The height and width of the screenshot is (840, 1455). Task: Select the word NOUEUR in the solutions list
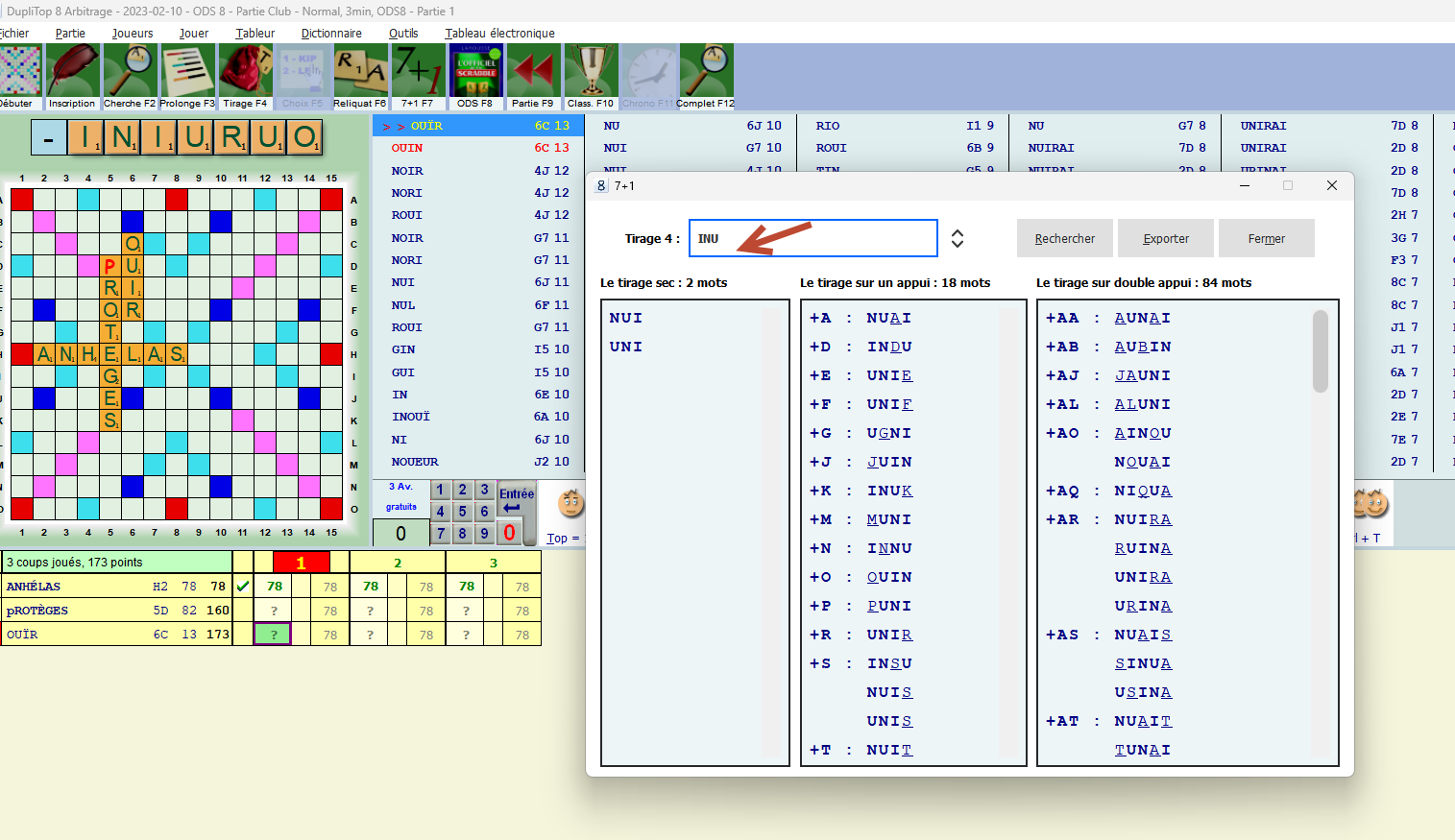(x=415, y=462)
